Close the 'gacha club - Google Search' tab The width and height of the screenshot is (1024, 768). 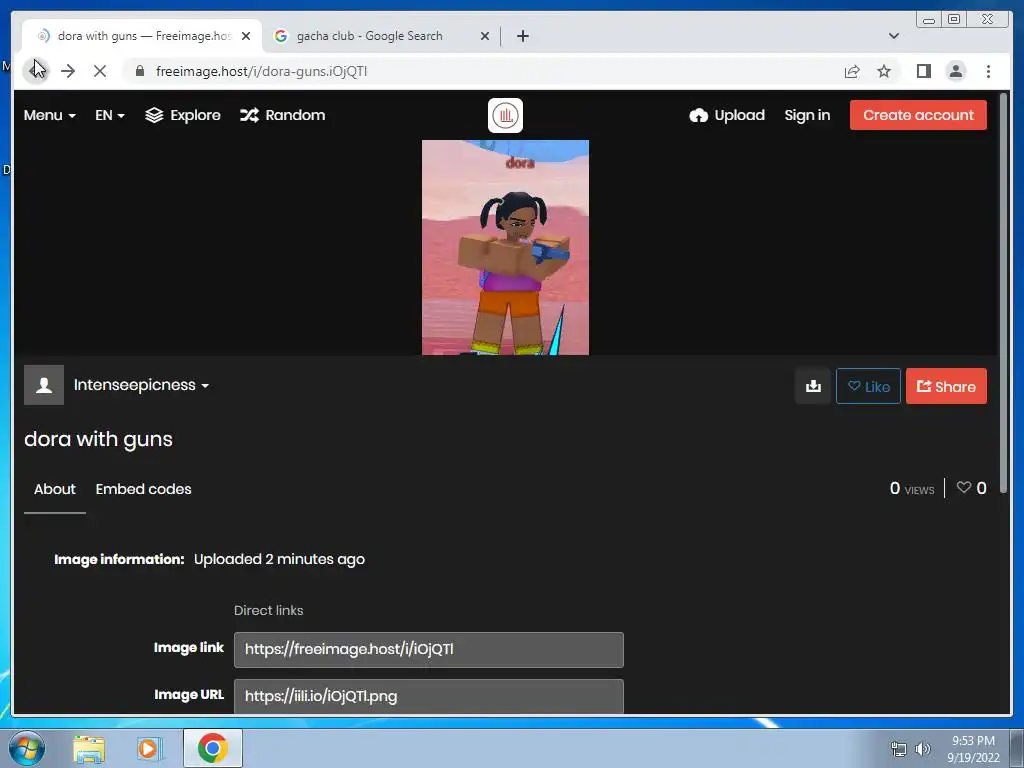[x=485, y=36]
